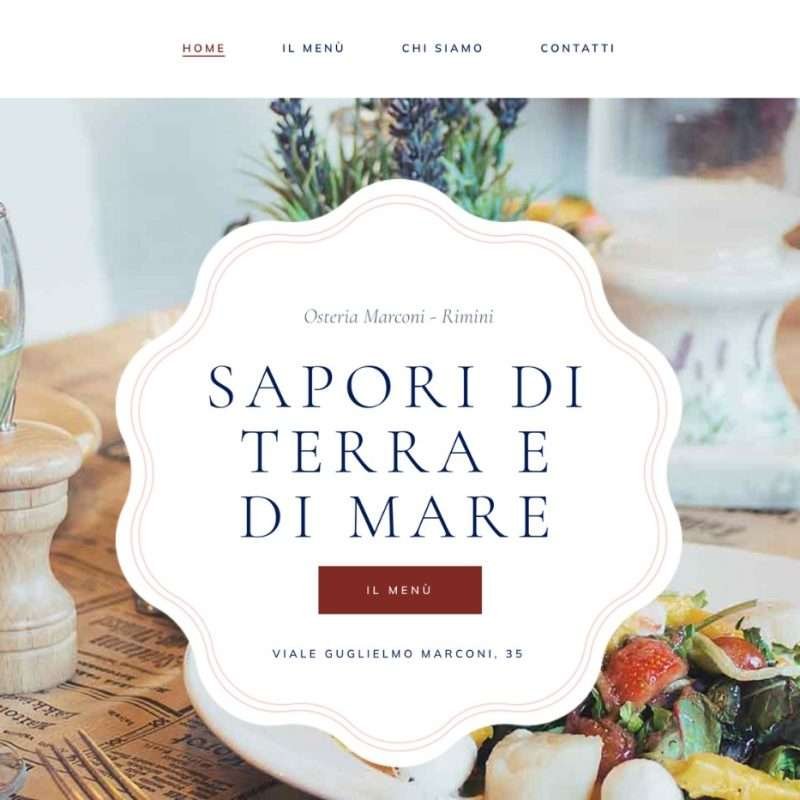Click the fork on the newspaper placemat
This screenshot has height=800, width=800.
pos(92,765)
